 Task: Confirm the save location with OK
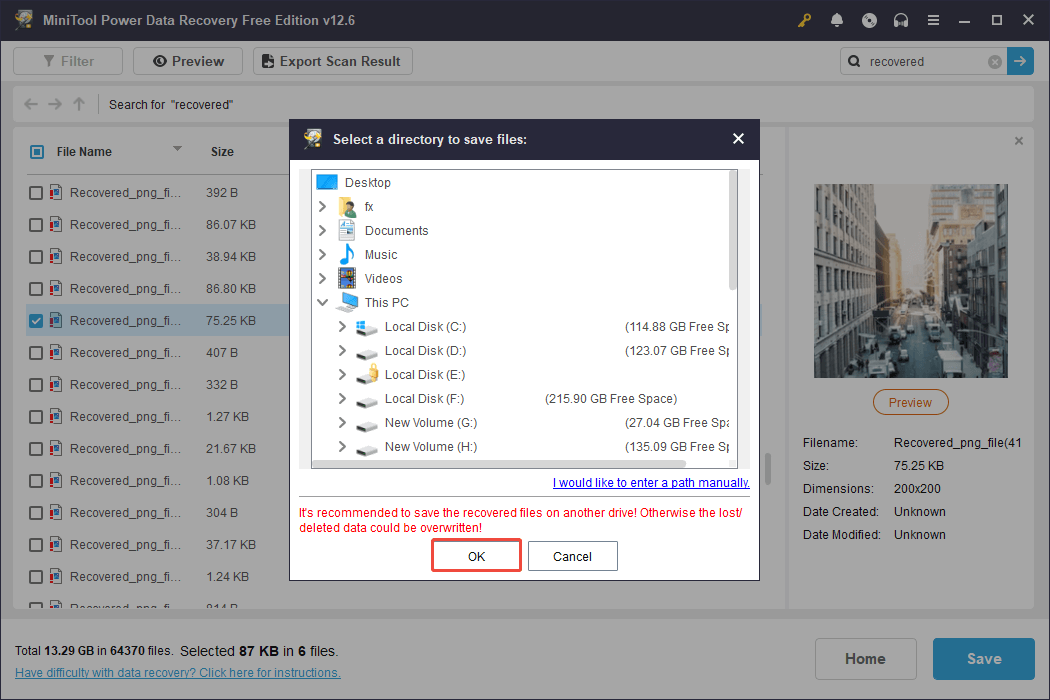[x=475, y=555]
